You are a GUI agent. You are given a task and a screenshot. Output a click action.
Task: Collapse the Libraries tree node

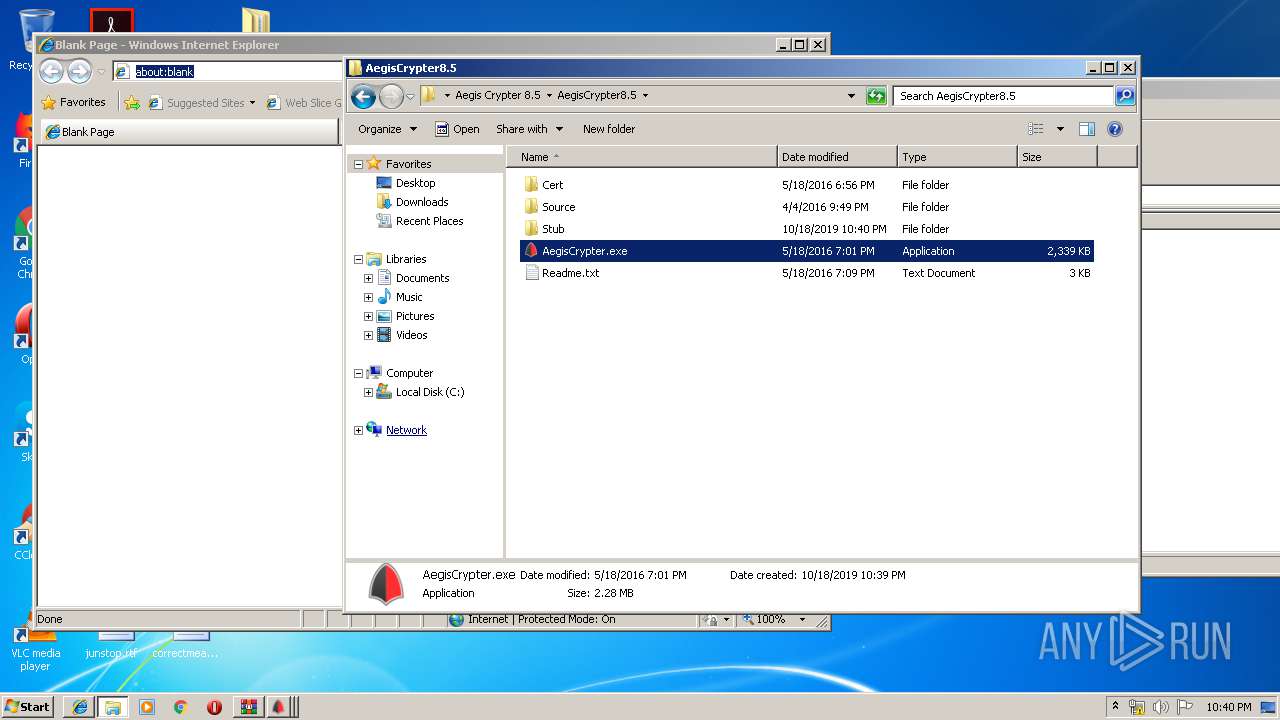coord(359,259)
